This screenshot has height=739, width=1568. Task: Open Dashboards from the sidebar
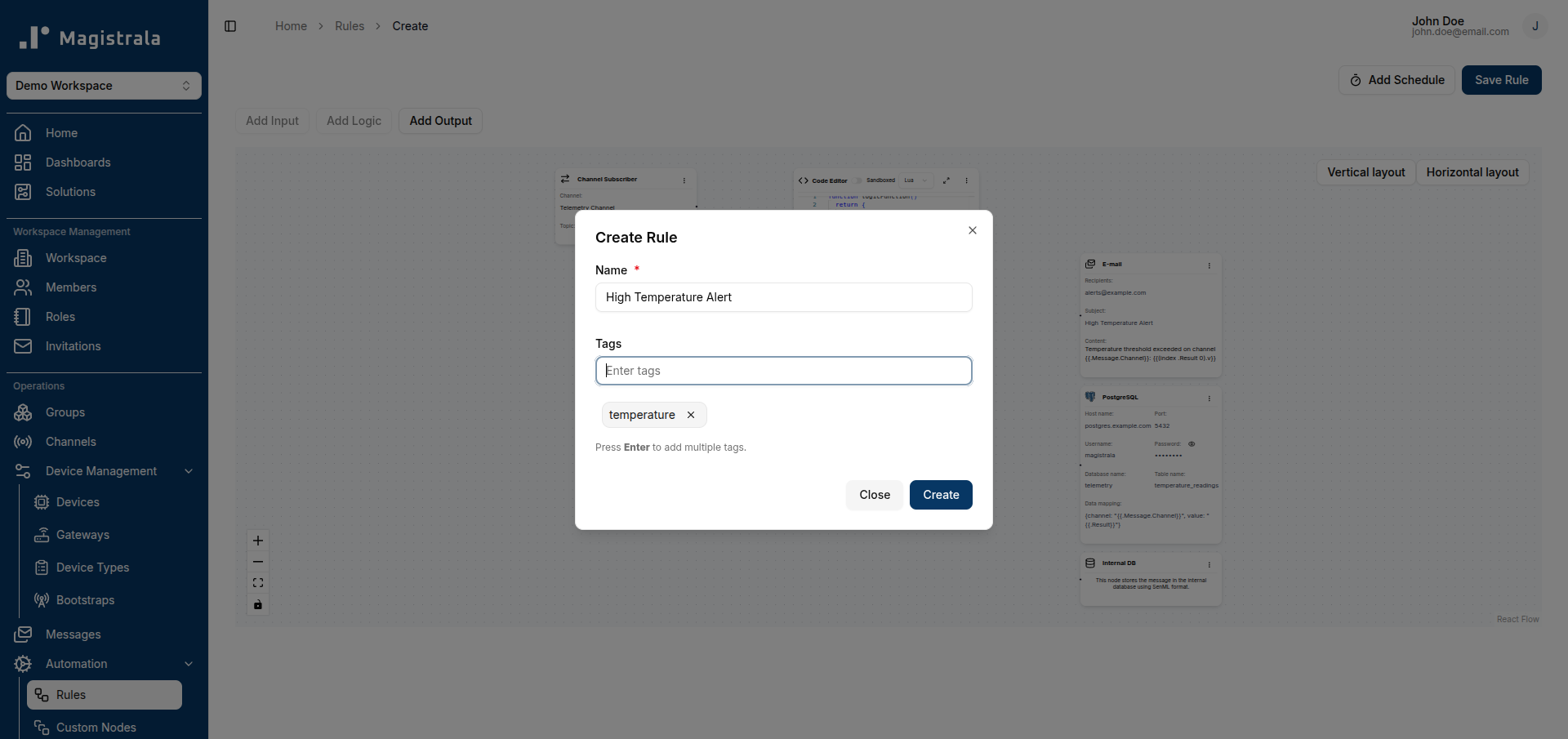(104, 162)
